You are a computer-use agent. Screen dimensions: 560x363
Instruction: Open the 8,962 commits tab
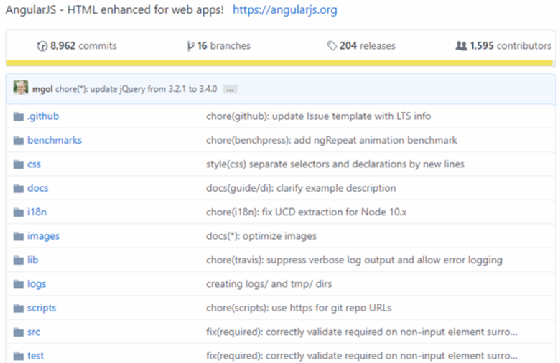click(x=77, y=46)
